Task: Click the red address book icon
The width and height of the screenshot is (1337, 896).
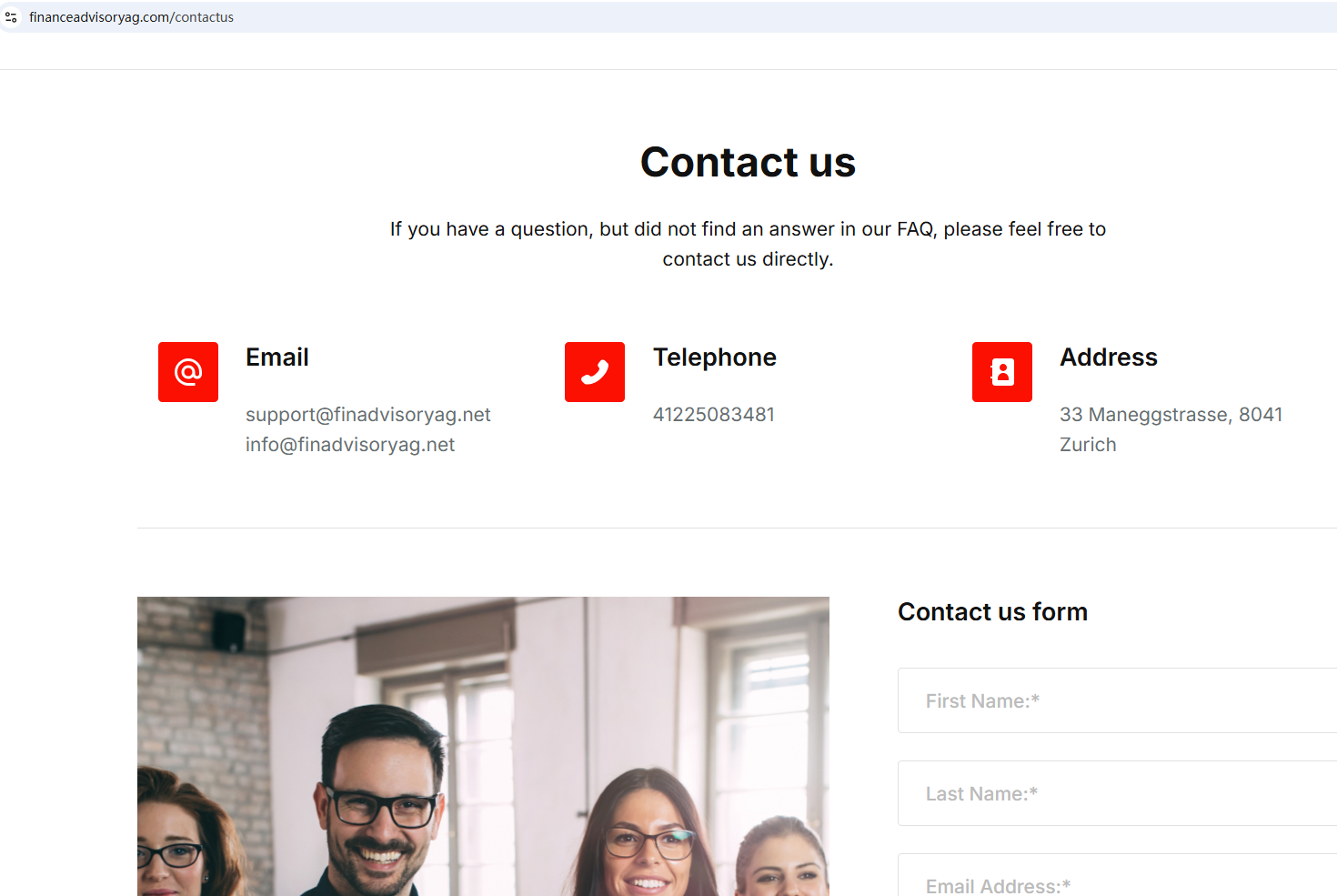Action: point(1002,372)
